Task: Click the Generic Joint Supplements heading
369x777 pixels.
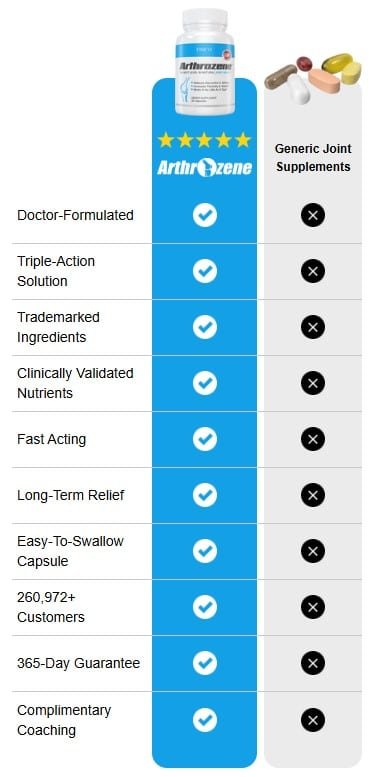Action: (x=313, y=157)
